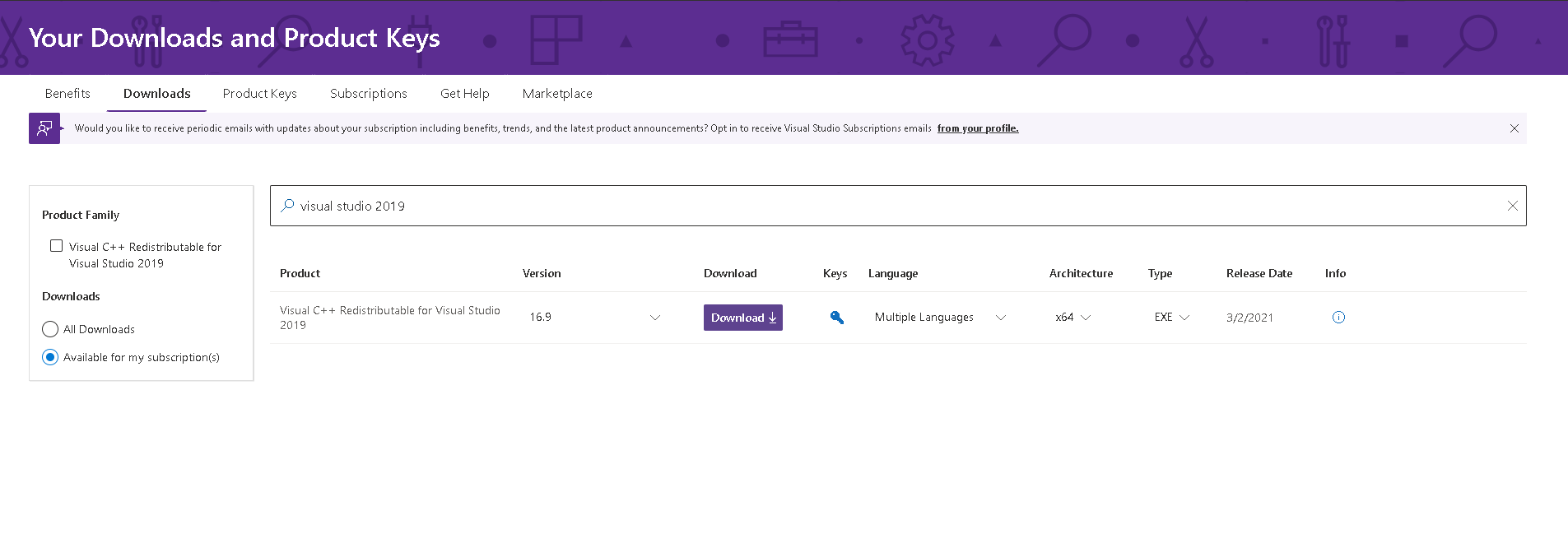Select the All Downloads radio button
This screenshot has width=1568, height=543.
pos(50,329)
